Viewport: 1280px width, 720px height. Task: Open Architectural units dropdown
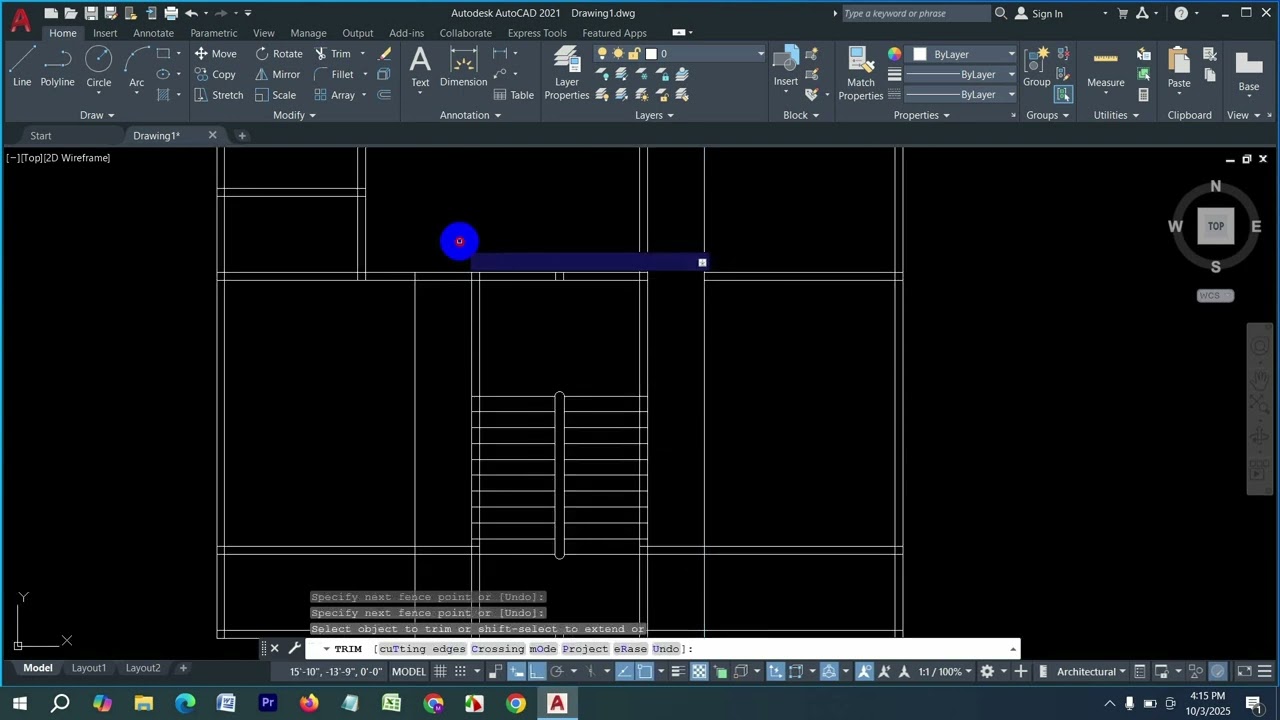coord(1092,671)
